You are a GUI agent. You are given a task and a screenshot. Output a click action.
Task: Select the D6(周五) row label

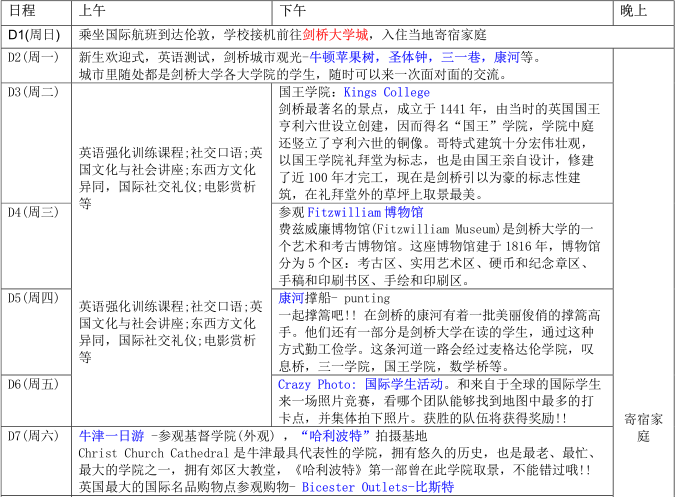33,384
